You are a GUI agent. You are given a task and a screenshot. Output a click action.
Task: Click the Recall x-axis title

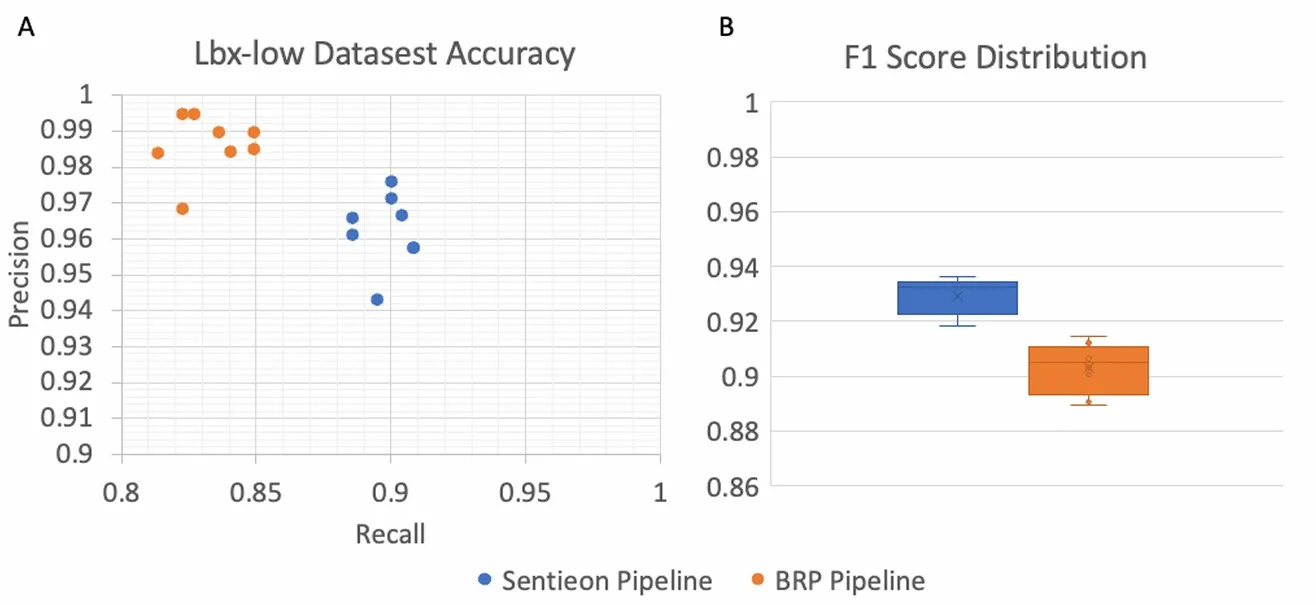(391, 535)
